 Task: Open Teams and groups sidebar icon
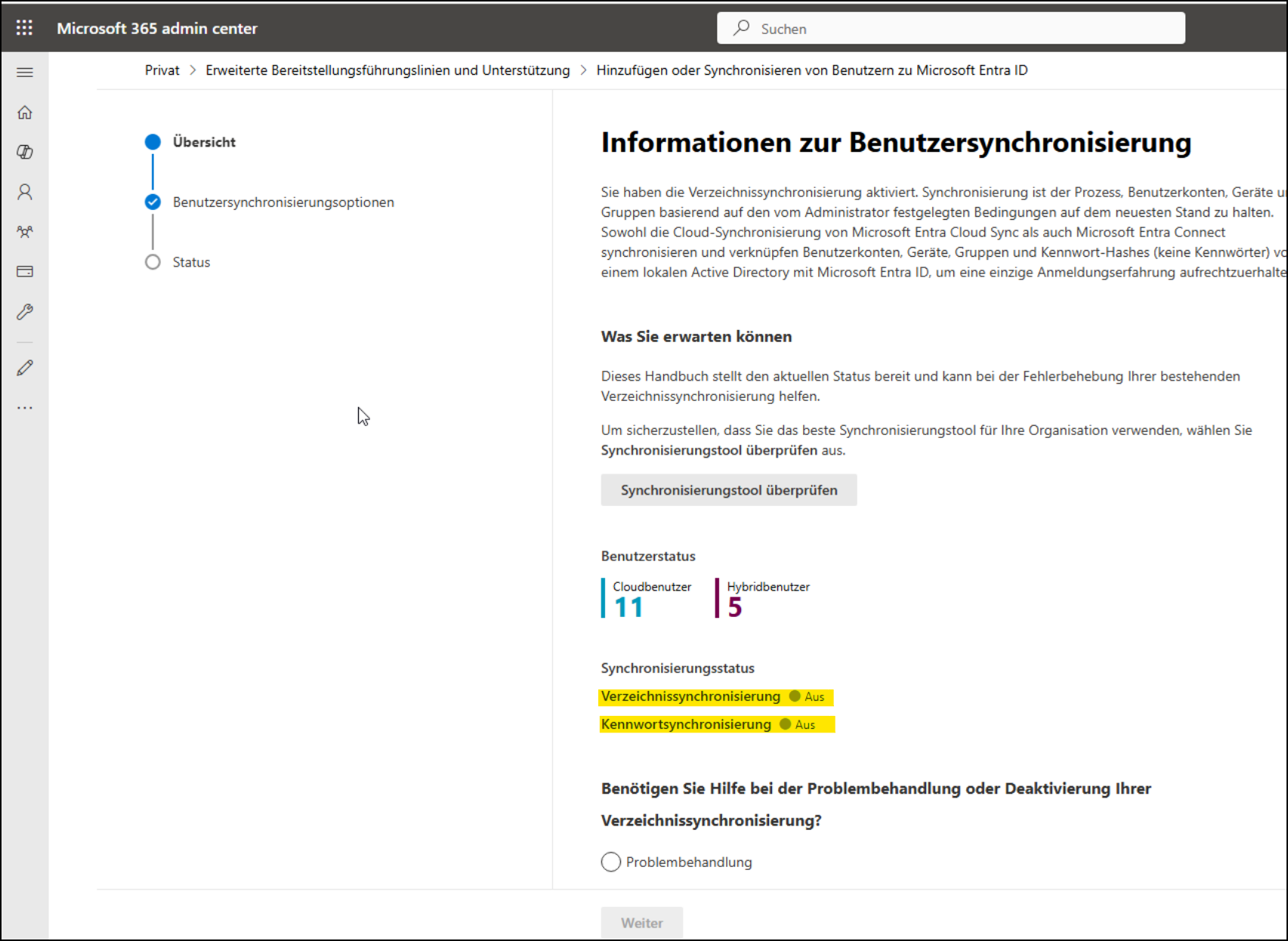(25, 232)
